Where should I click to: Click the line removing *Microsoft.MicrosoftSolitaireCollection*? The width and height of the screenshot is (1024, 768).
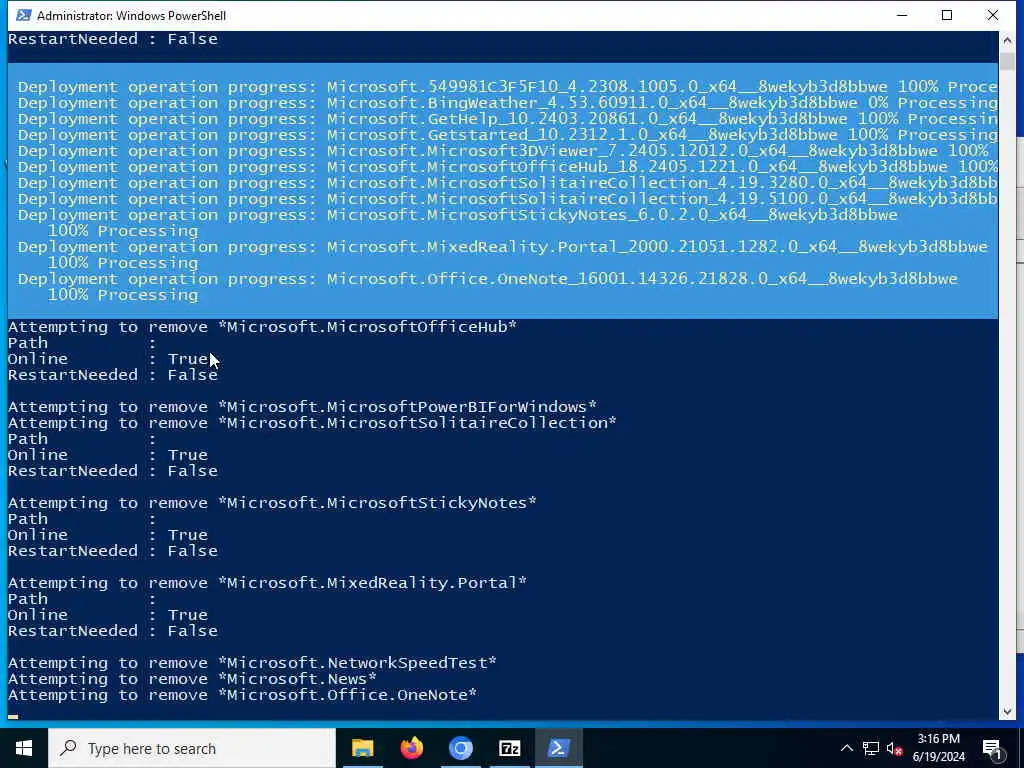click(312, 423)
